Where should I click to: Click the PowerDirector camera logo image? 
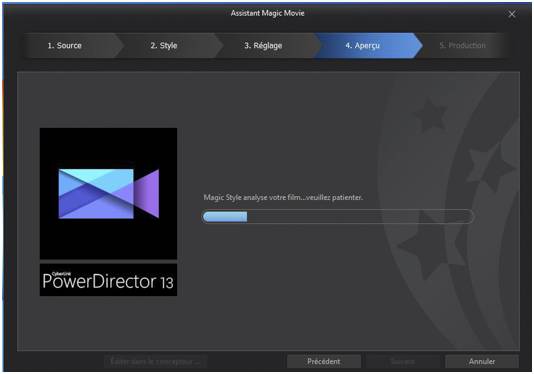[108, 193]
